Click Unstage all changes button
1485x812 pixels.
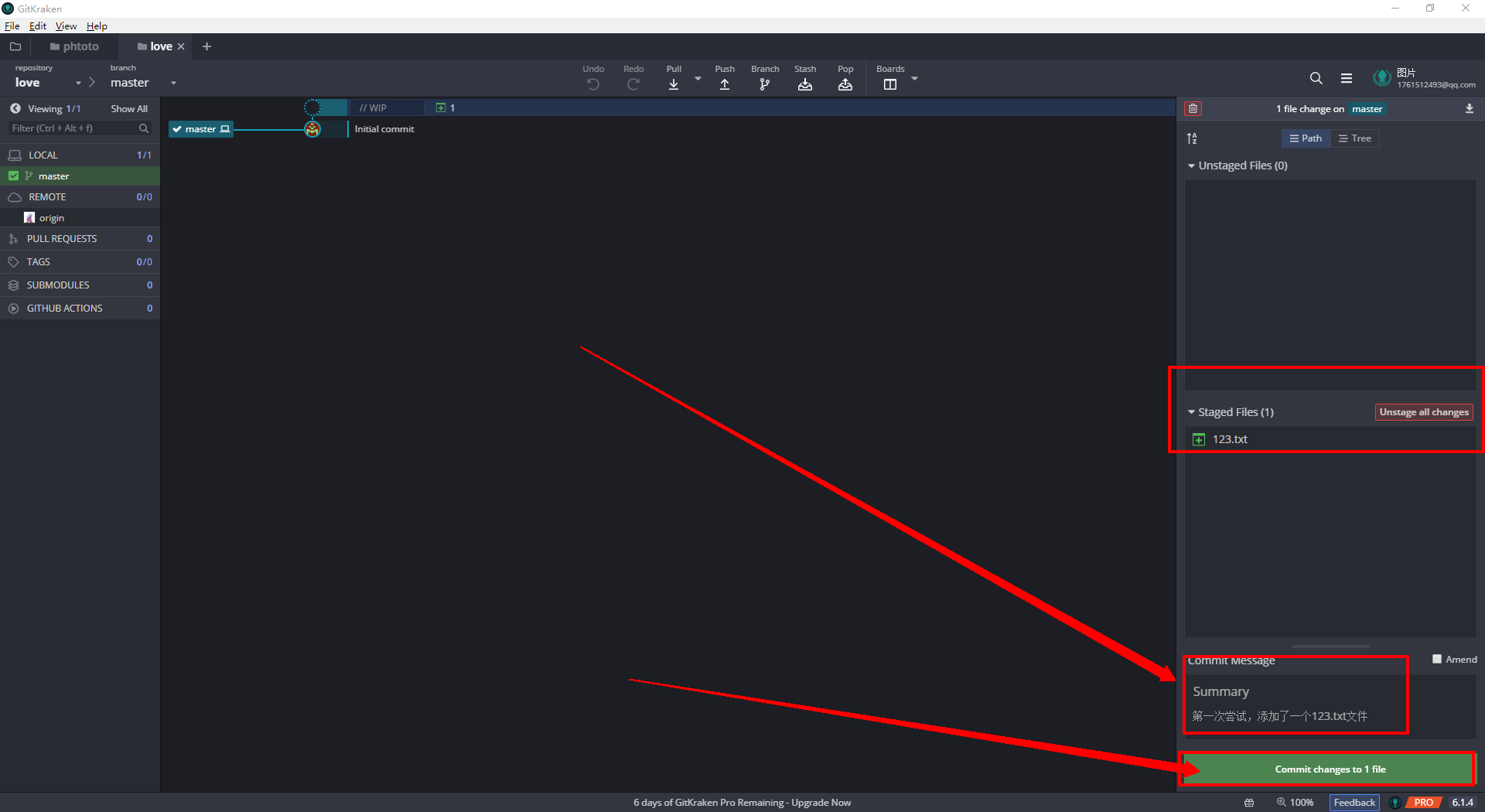click(x=1423, y=412)
